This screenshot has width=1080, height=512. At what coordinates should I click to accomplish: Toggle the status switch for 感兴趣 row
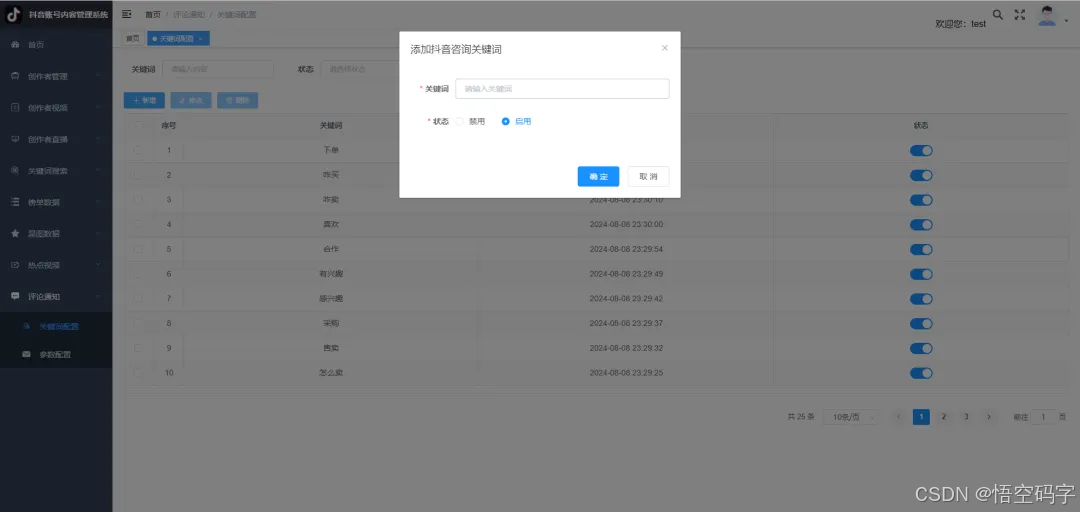point(921,299)
